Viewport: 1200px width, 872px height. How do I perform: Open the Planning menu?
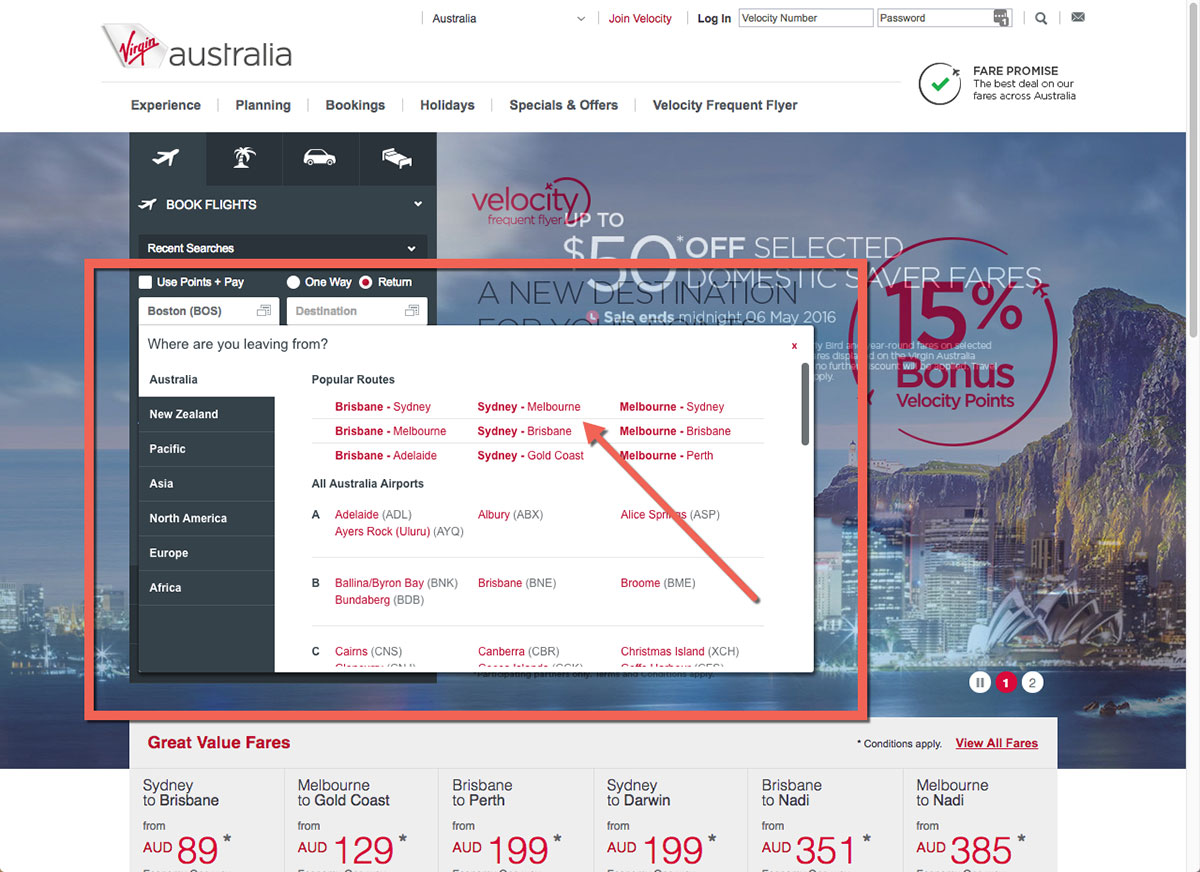[x=263, y=105]
